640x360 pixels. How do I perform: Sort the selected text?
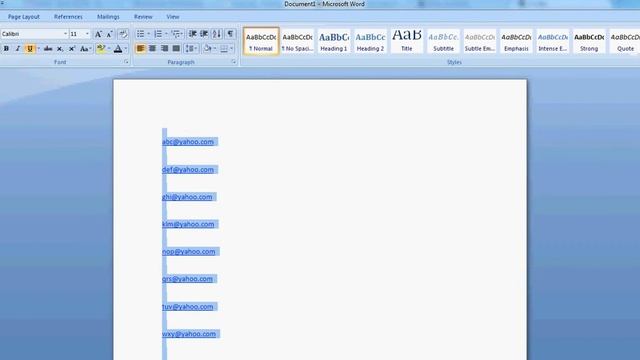[x=217, y=34]
